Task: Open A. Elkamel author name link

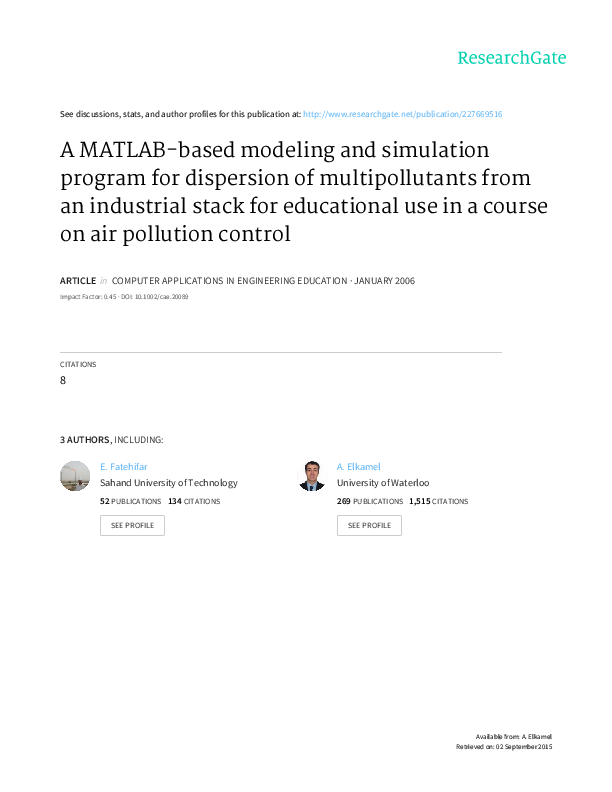Action: point(358,467)
